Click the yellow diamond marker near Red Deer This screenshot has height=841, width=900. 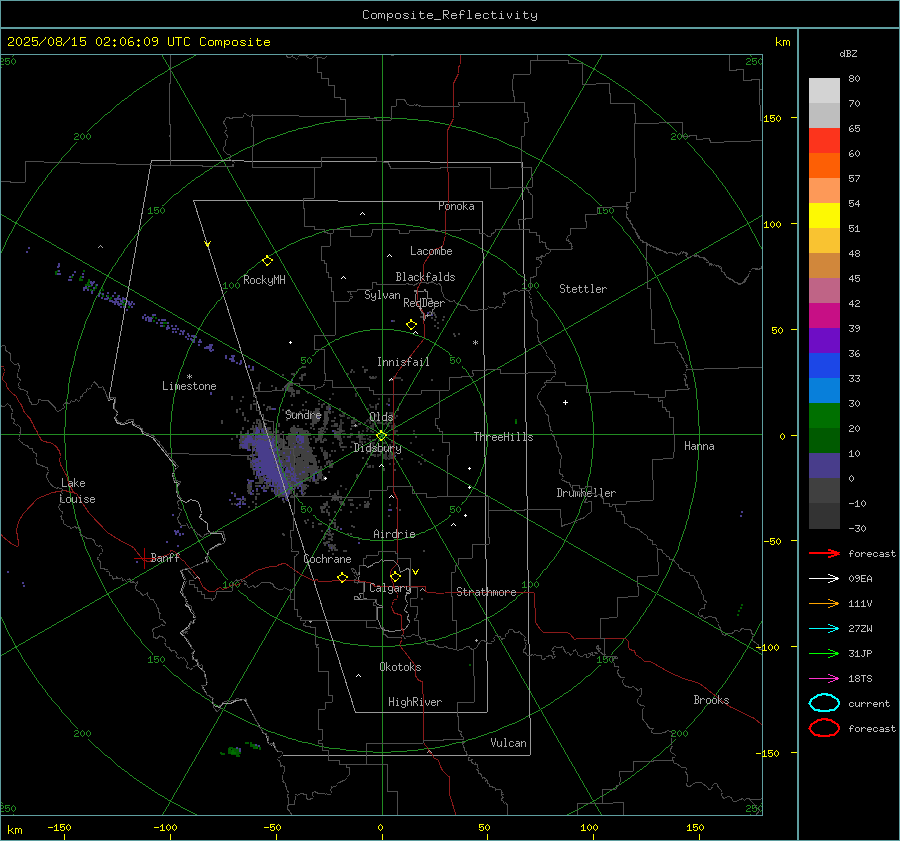412,325
